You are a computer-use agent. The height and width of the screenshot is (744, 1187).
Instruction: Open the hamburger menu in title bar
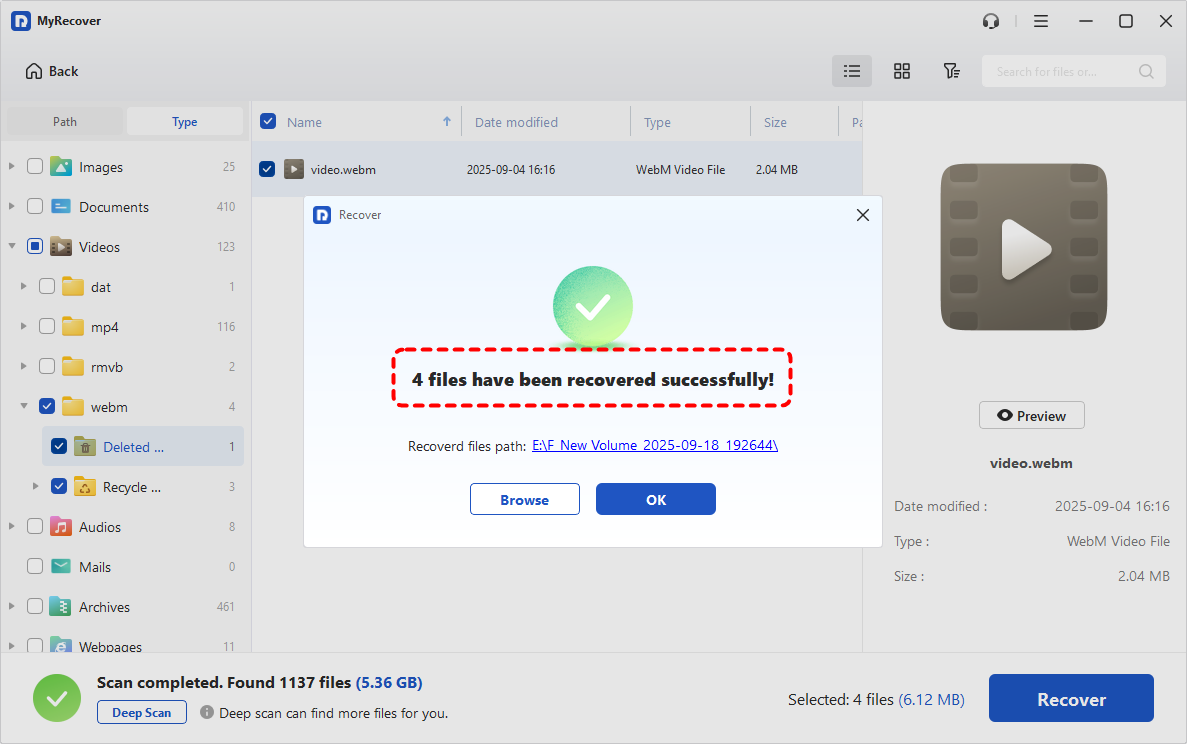[x=1041, y=21]
